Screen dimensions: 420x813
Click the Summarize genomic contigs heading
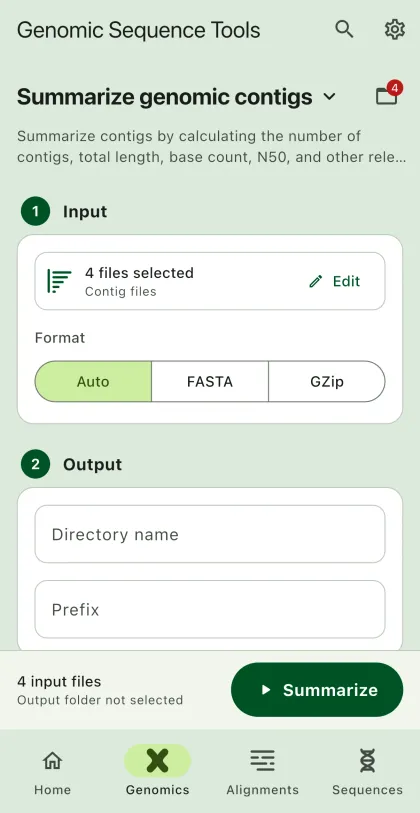pyautogui.click(x=165, y=97)
